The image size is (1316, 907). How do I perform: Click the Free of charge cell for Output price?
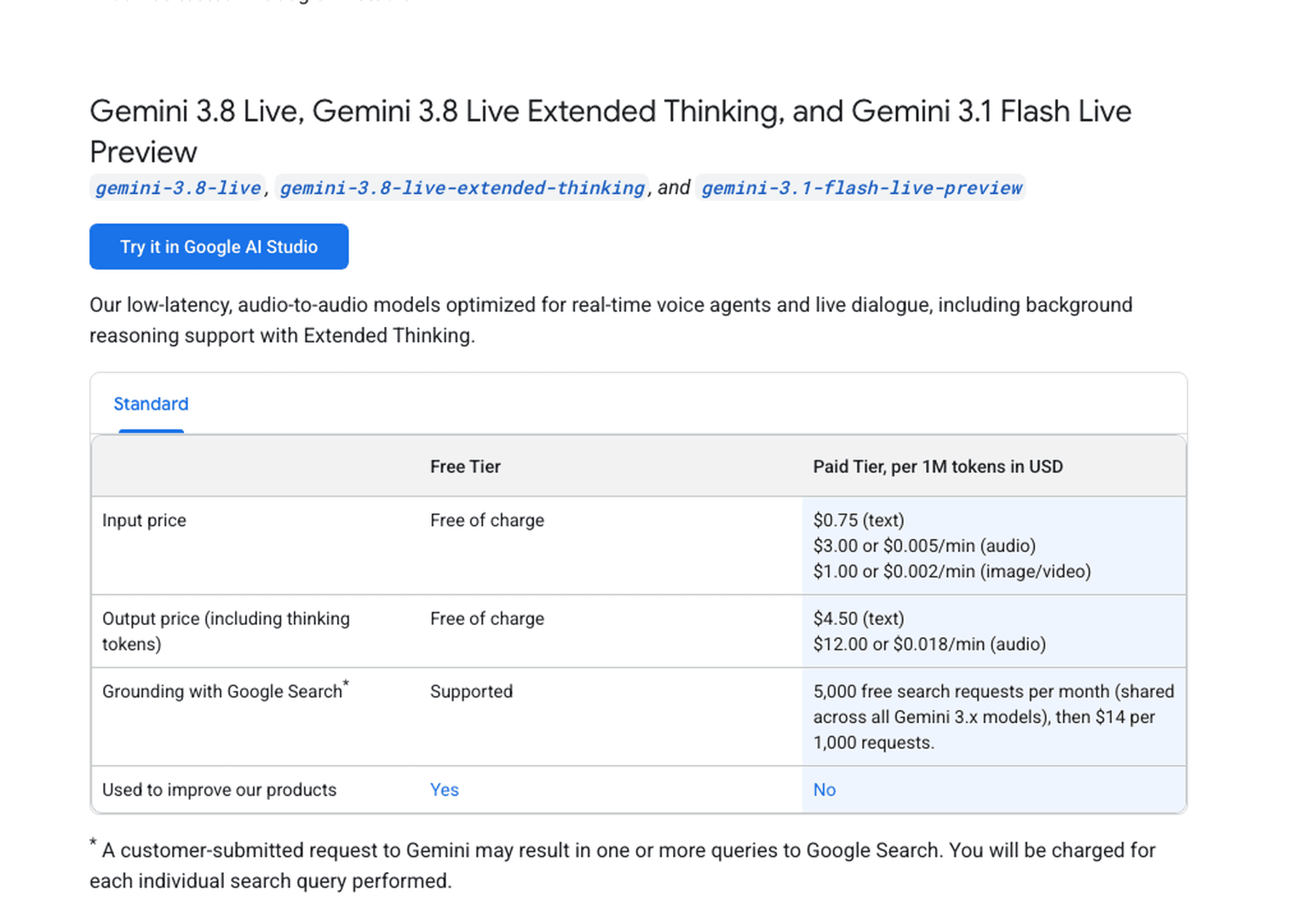pos(487,618)
